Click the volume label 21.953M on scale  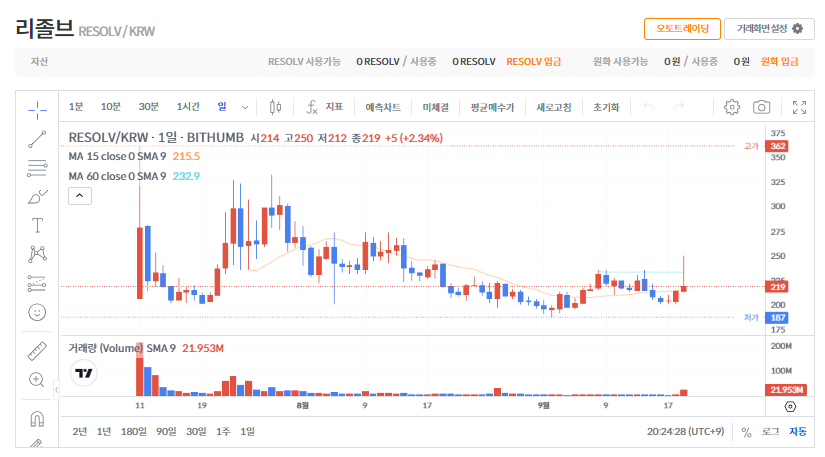click(786, 390)
